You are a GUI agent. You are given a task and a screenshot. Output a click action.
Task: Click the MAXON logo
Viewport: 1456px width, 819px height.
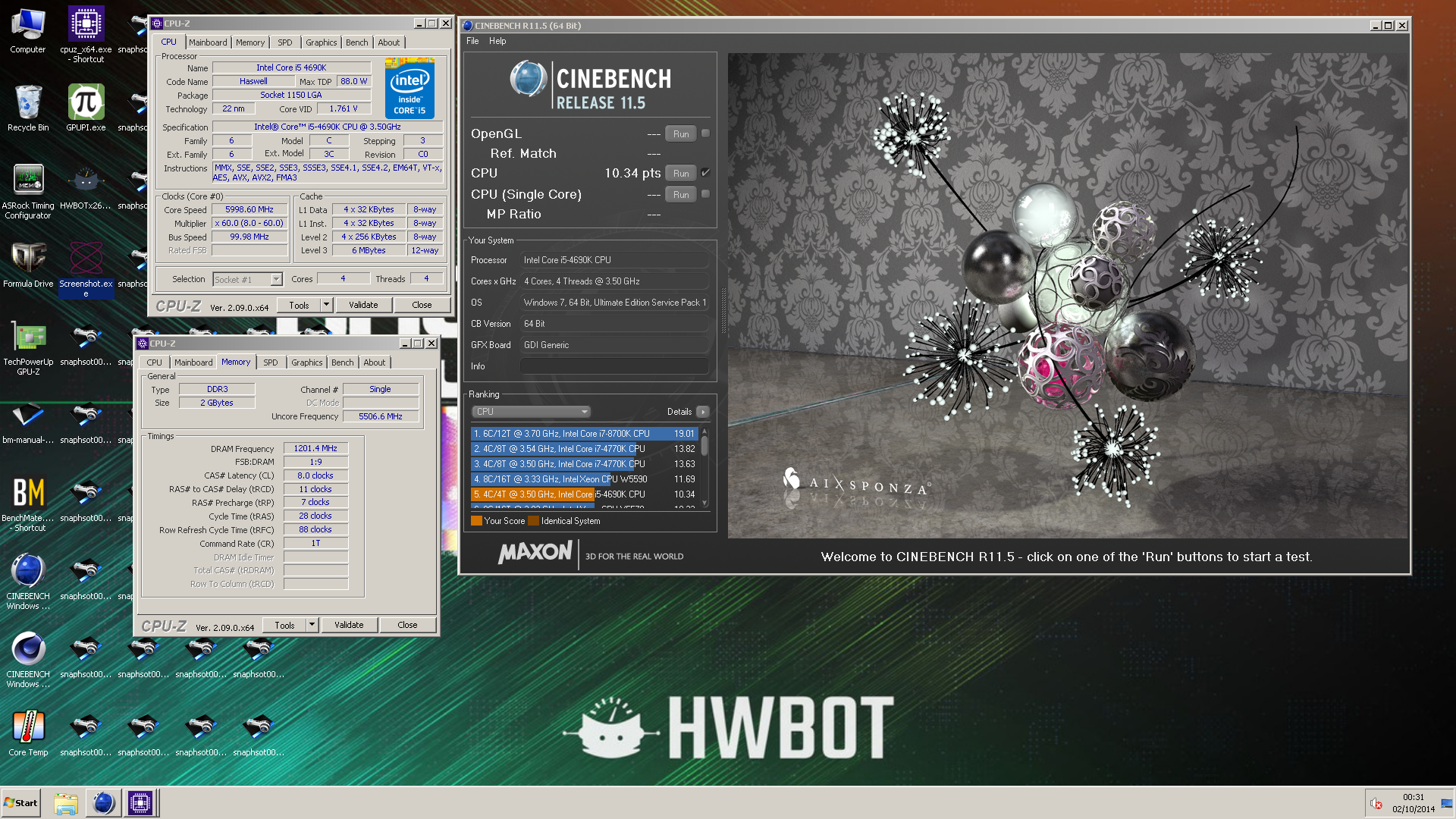(x=535, y=552)
